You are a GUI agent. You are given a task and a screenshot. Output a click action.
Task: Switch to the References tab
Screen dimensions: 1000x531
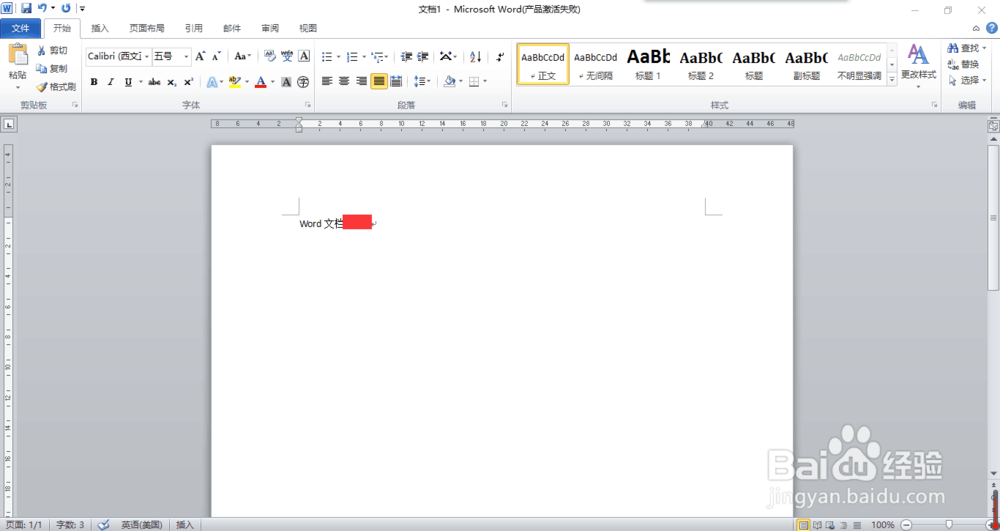(194, 28)
